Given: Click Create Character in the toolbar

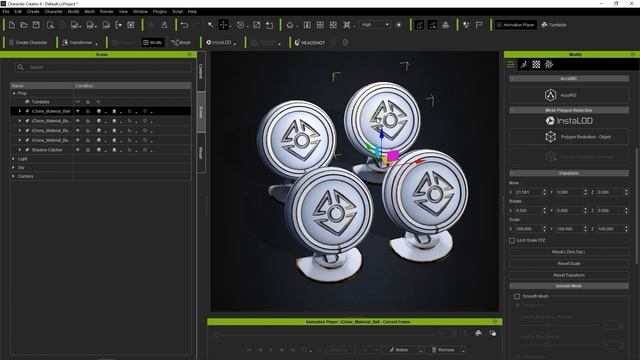Looking at the screenshot, I should [x=28, y=42].
